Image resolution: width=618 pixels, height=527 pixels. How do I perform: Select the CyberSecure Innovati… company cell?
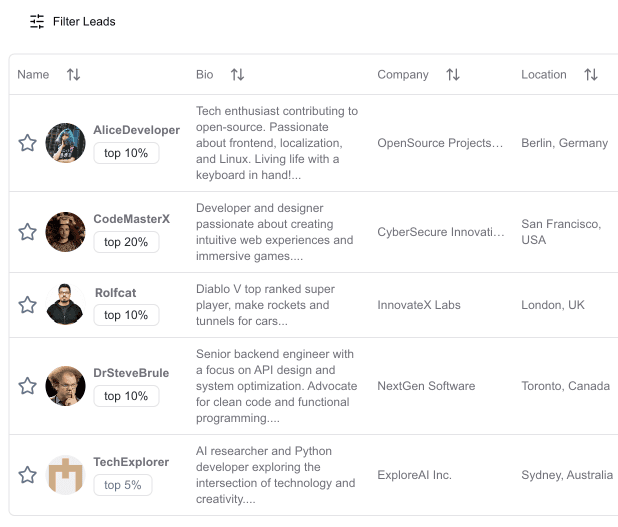pos(441,232)
